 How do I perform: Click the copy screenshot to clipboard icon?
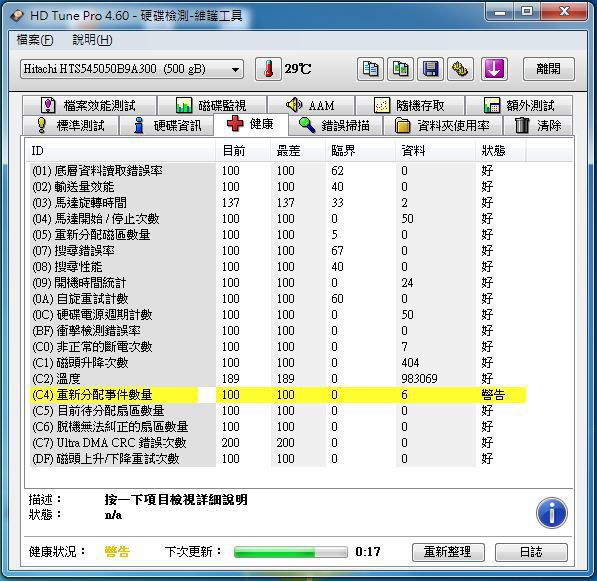pyautogui.click(x=400, y=69)
